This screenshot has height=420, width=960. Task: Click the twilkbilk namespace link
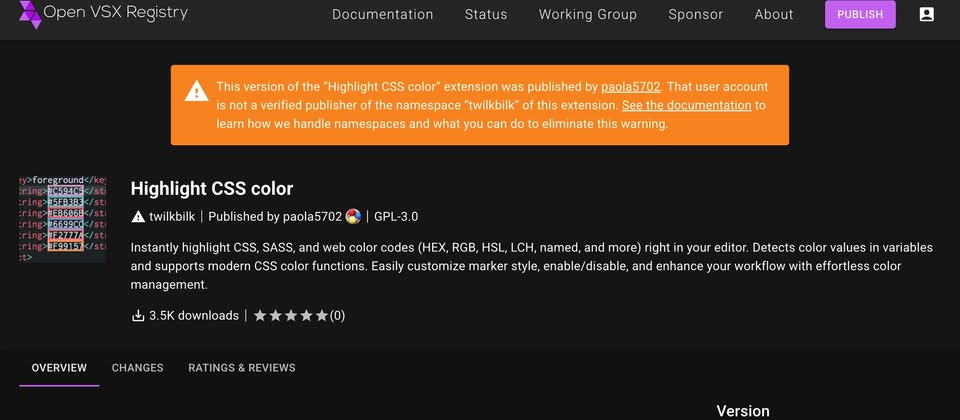pos(172,216)
